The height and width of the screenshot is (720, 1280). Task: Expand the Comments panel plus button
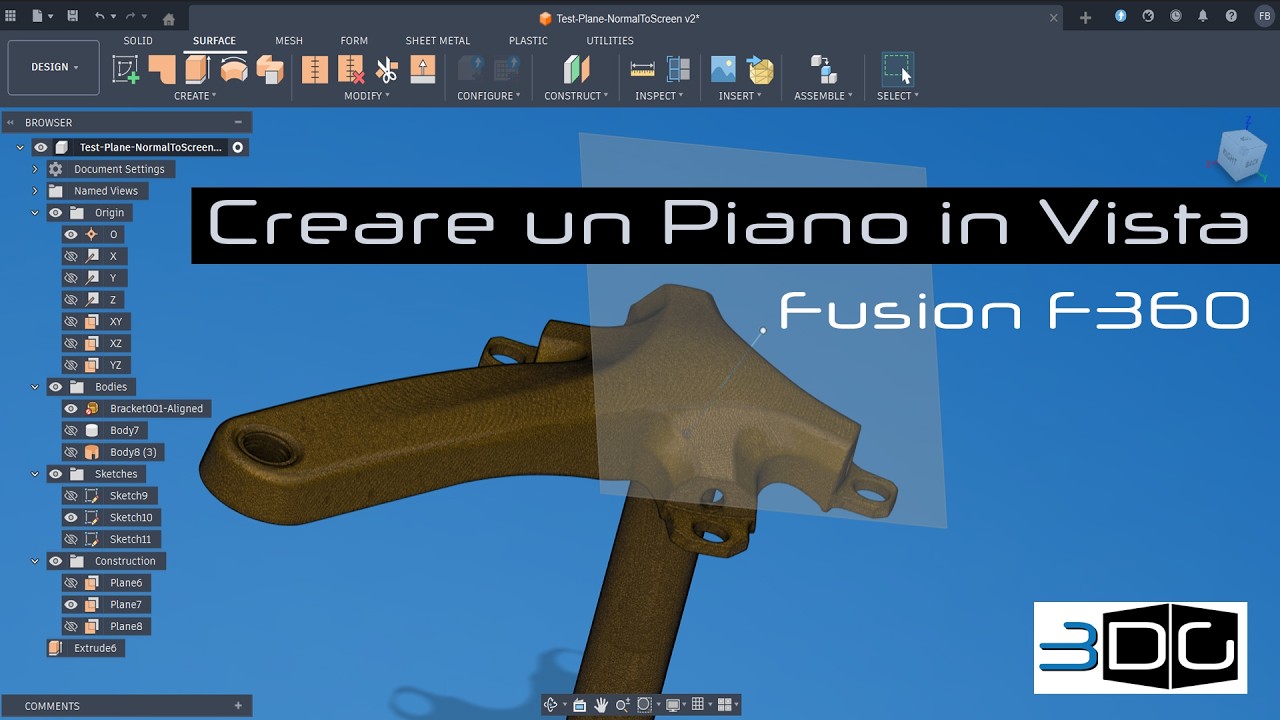click(238, 705)
